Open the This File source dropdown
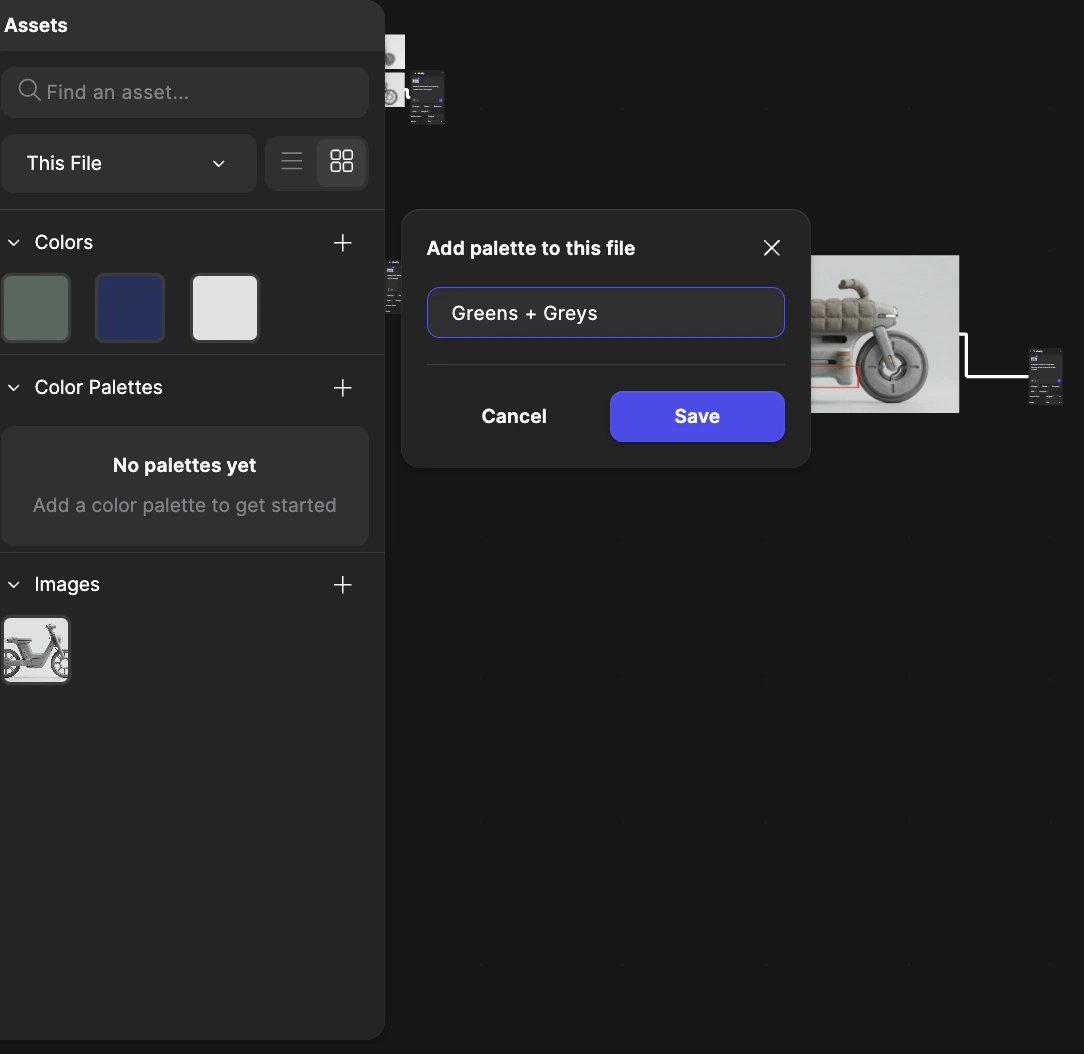This screenshot has height=1054, width=1084. coord(129,163)
